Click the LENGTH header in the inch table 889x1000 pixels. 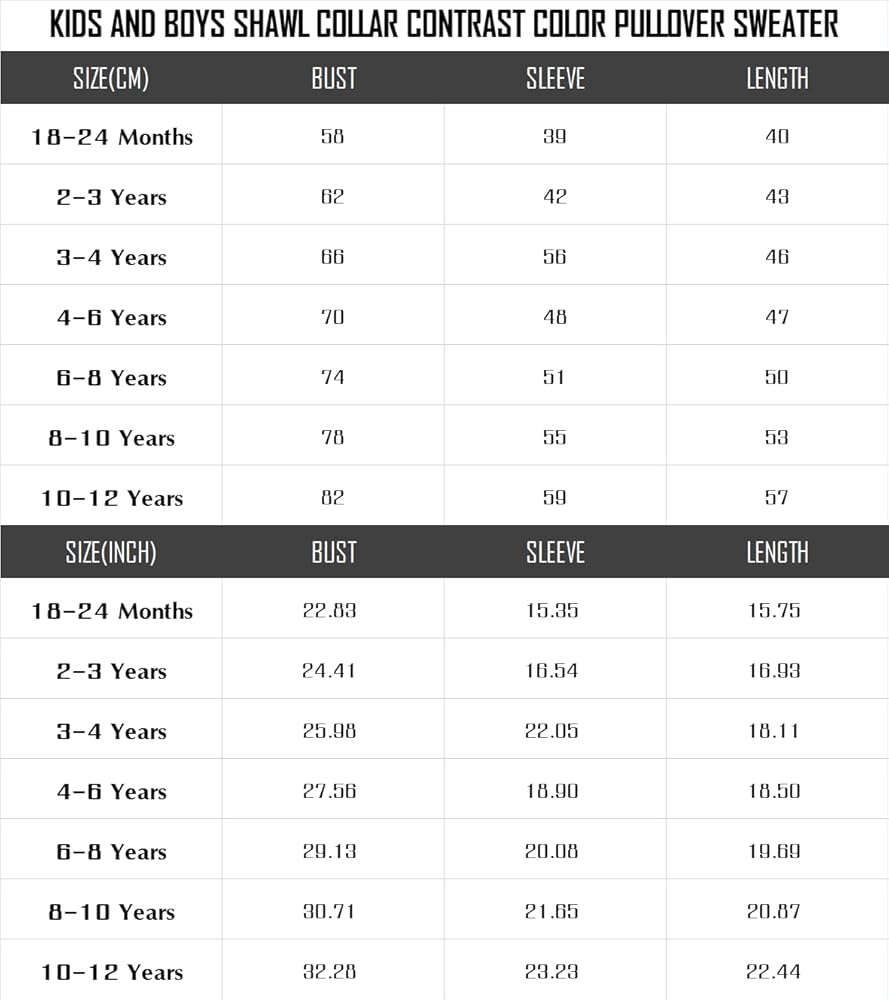pos(777,552)
